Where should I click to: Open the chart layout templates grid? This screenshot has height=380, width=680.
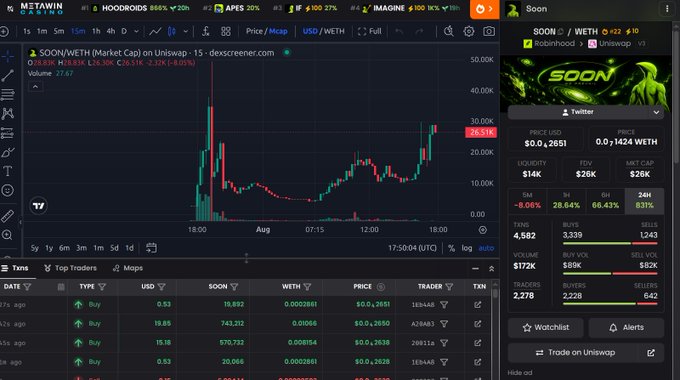[x=226, y=31]
